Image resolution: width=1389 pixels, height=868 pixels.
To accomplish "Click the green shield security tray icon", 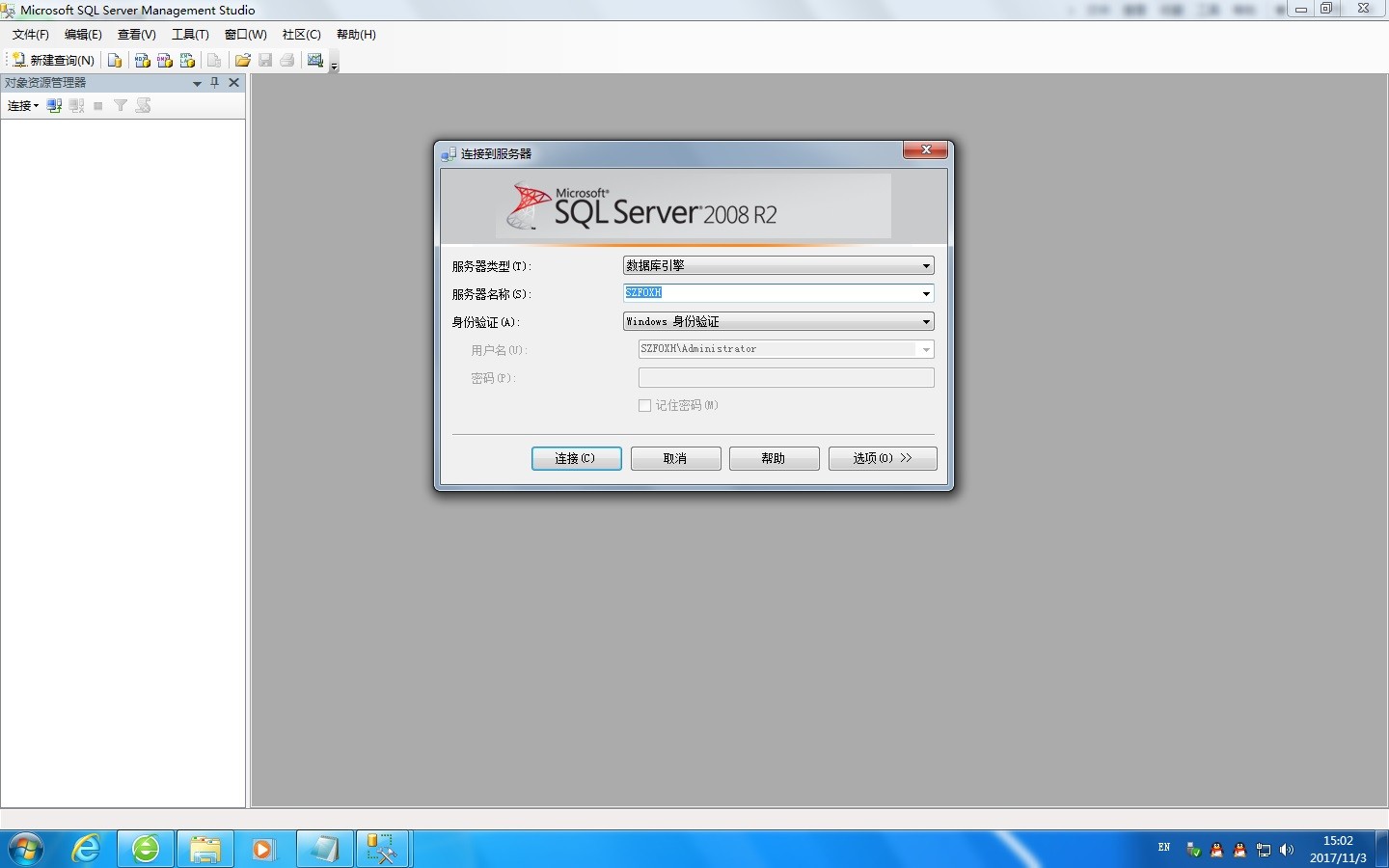I will click(x=1193, y=850).
